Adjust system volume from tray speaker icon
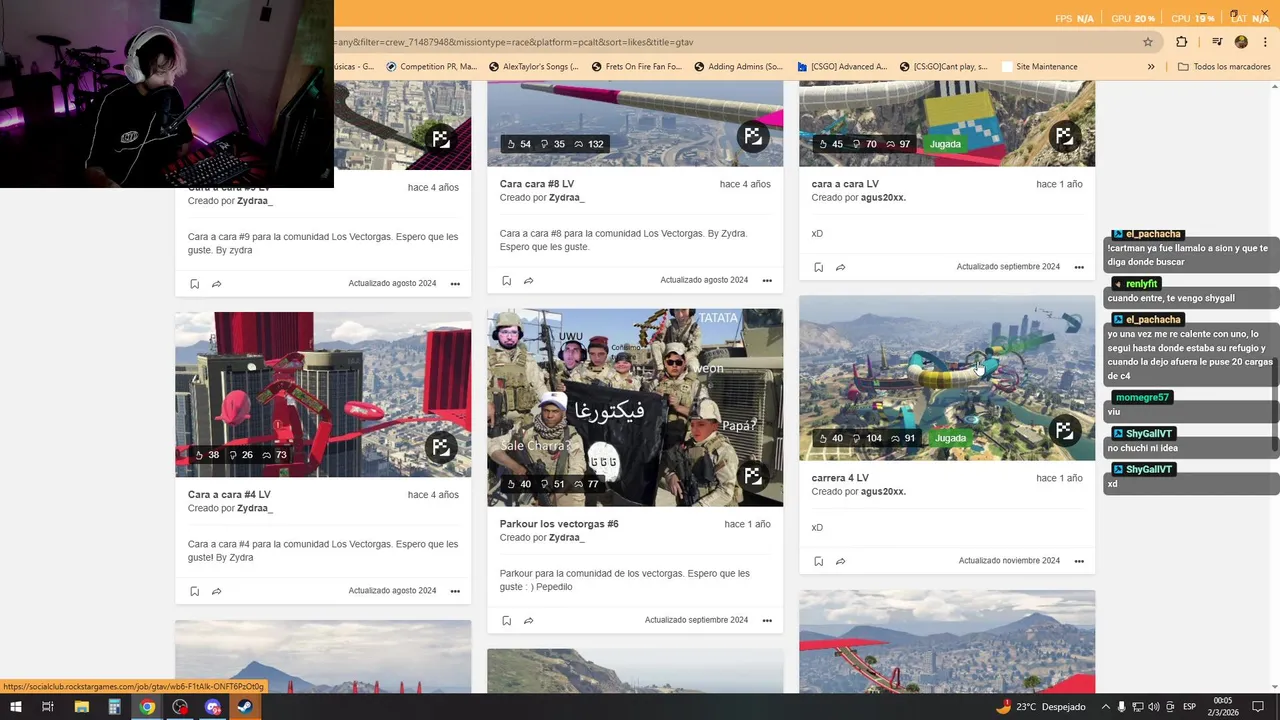 tap(1155, 707)
